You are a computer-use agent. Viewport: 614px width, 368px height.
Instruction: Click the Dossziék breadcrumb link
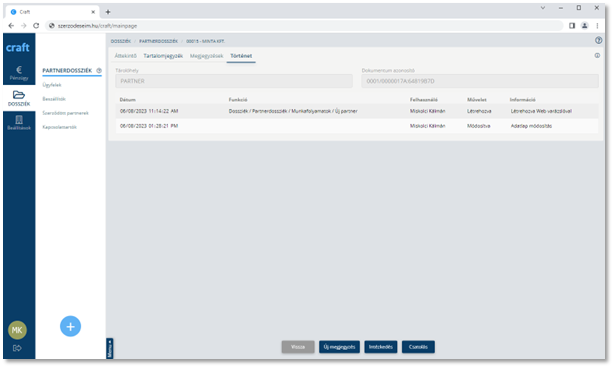click(121, 41)
